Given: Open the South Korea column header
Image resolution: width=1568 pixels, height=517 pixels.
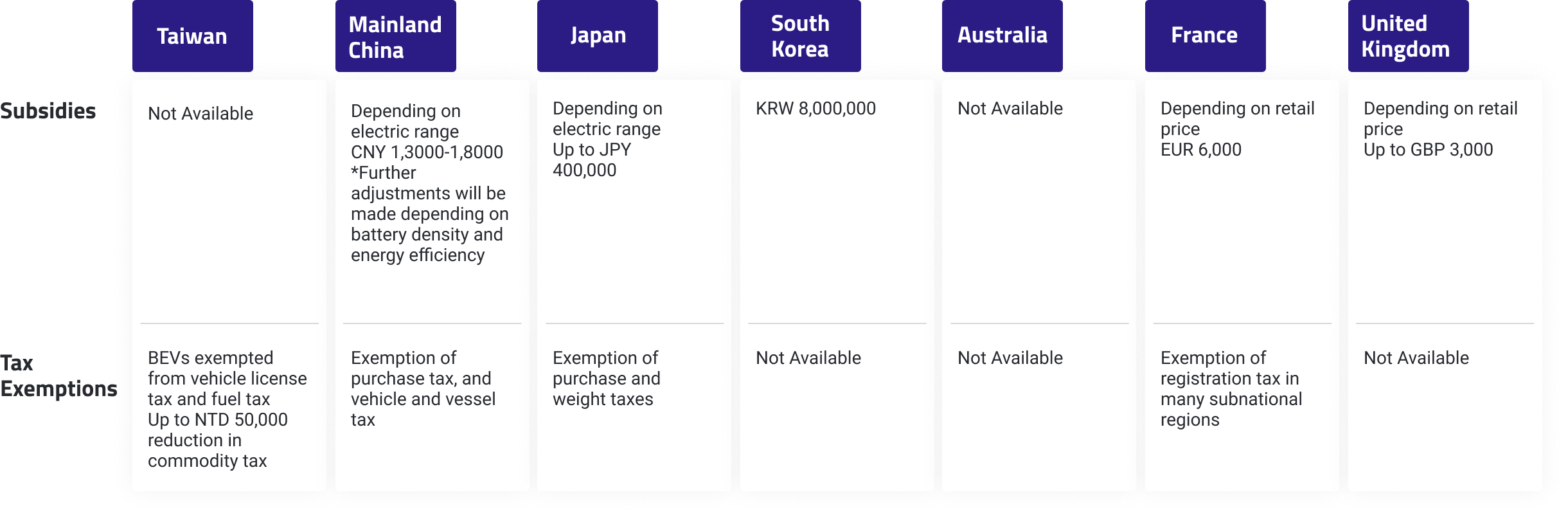Looking at the screenshot, I should coord(801,36).
